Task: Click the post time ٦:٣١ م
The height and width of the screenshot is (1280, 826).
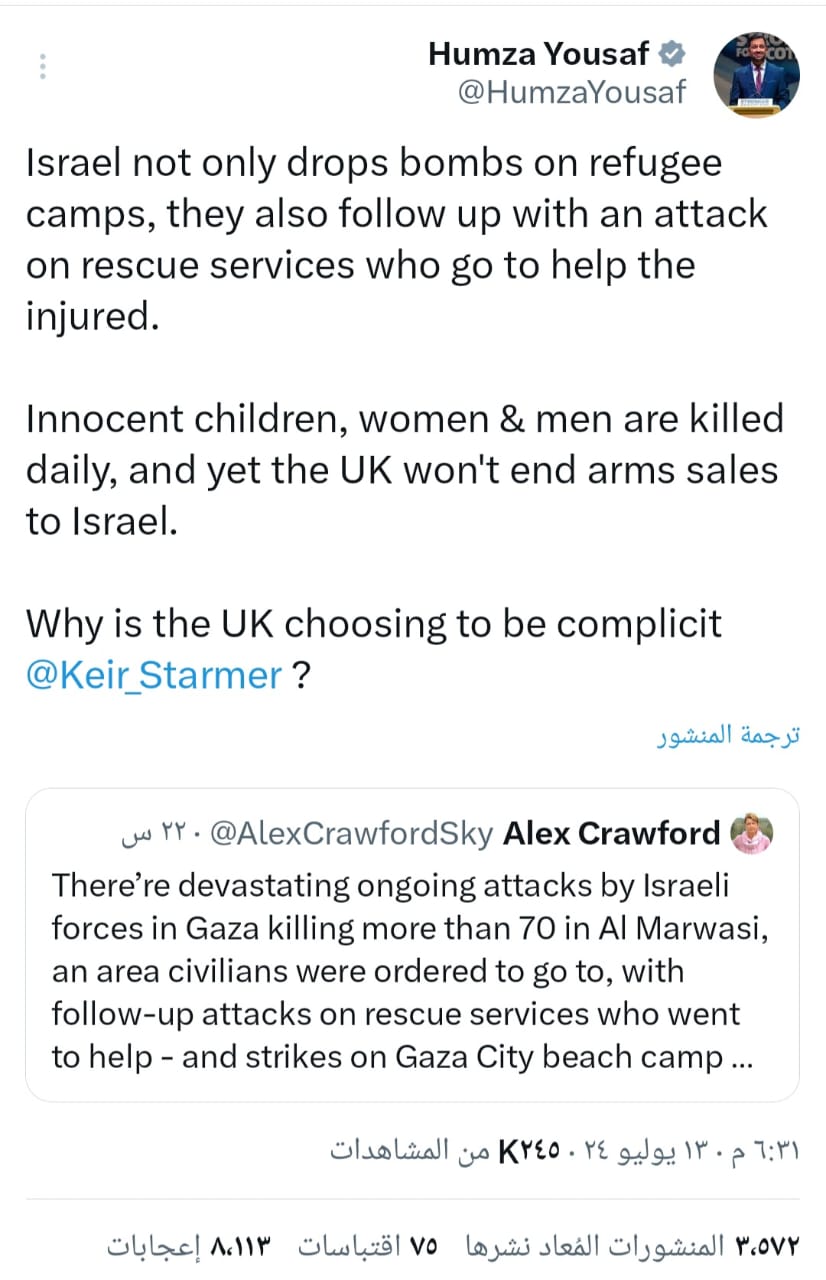Action: pos(773,1150)
